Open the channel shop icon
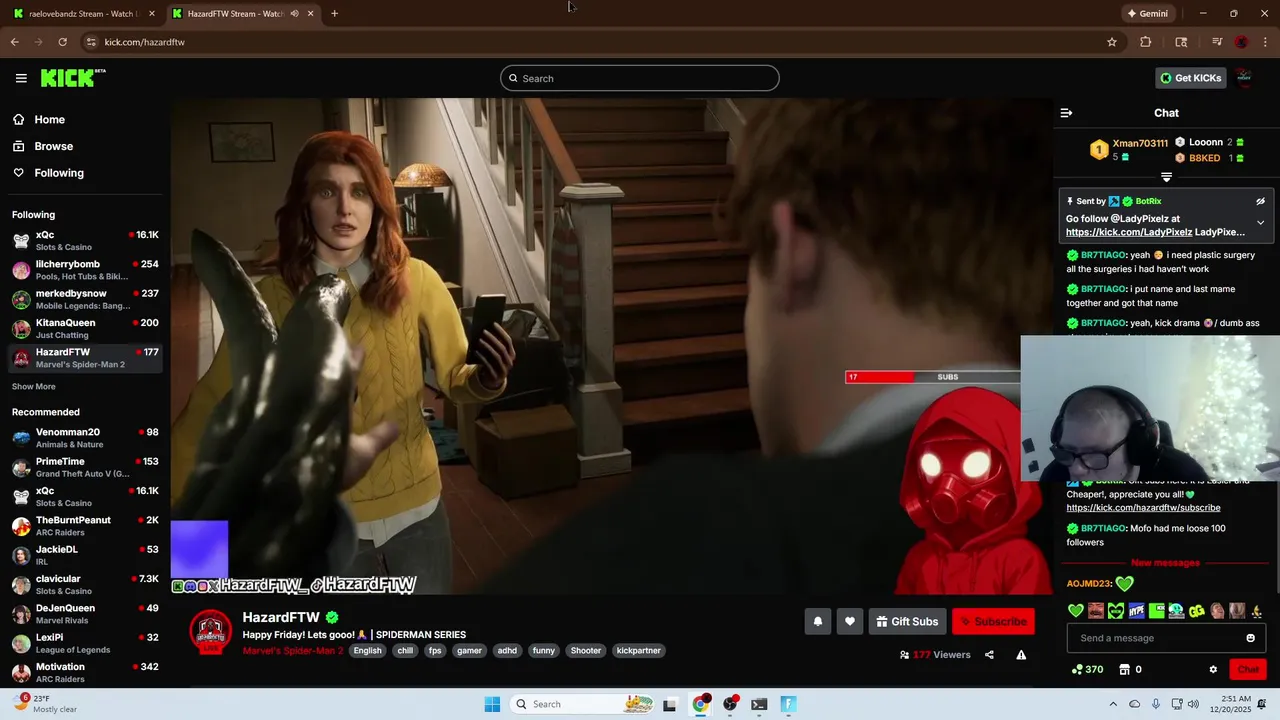The width and height of the screenshot is (1280, 720). 1124,669
